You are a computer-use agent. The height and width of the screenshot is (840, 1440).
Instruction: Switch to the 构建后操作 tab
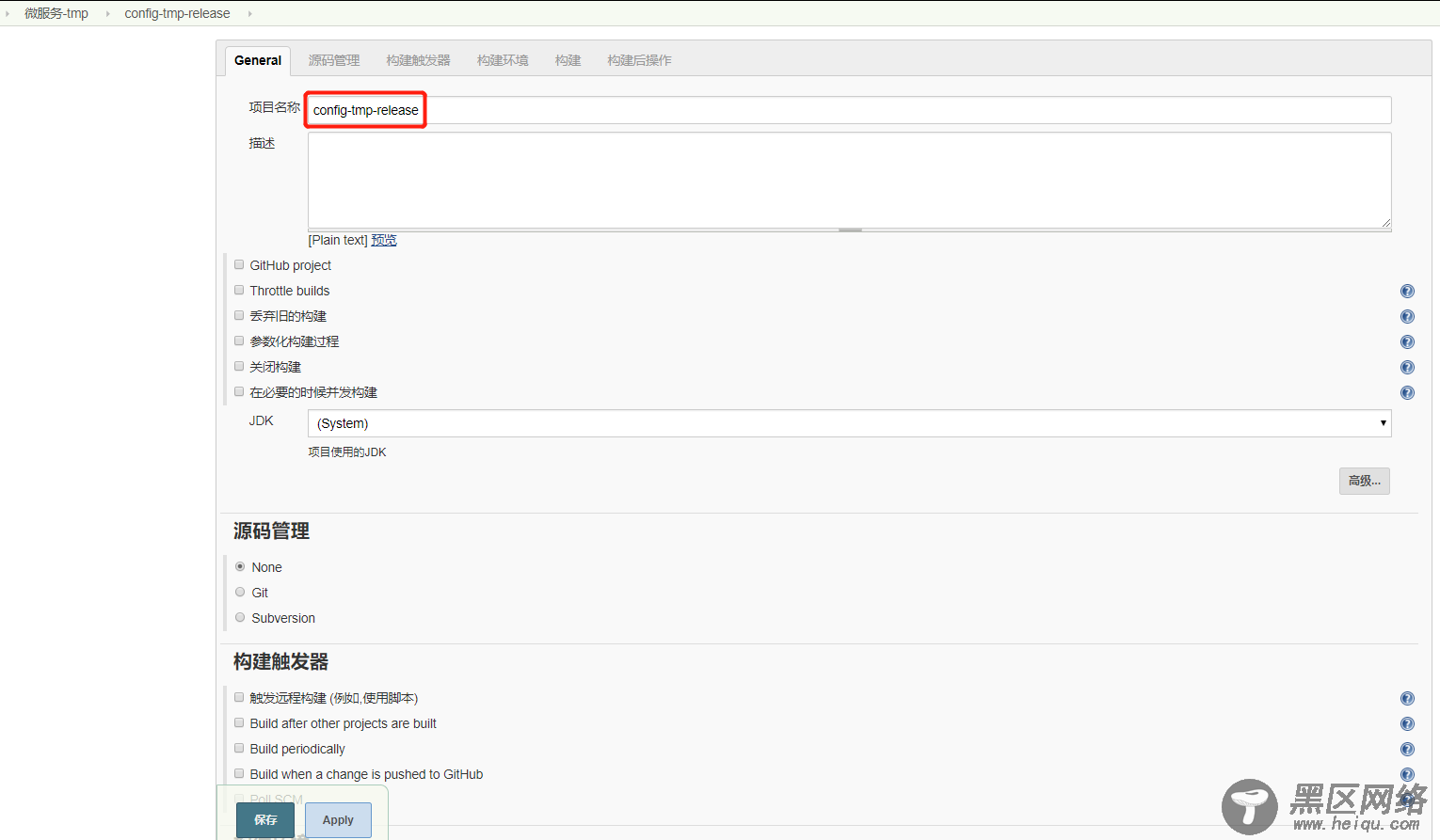[x=639, y=60]
